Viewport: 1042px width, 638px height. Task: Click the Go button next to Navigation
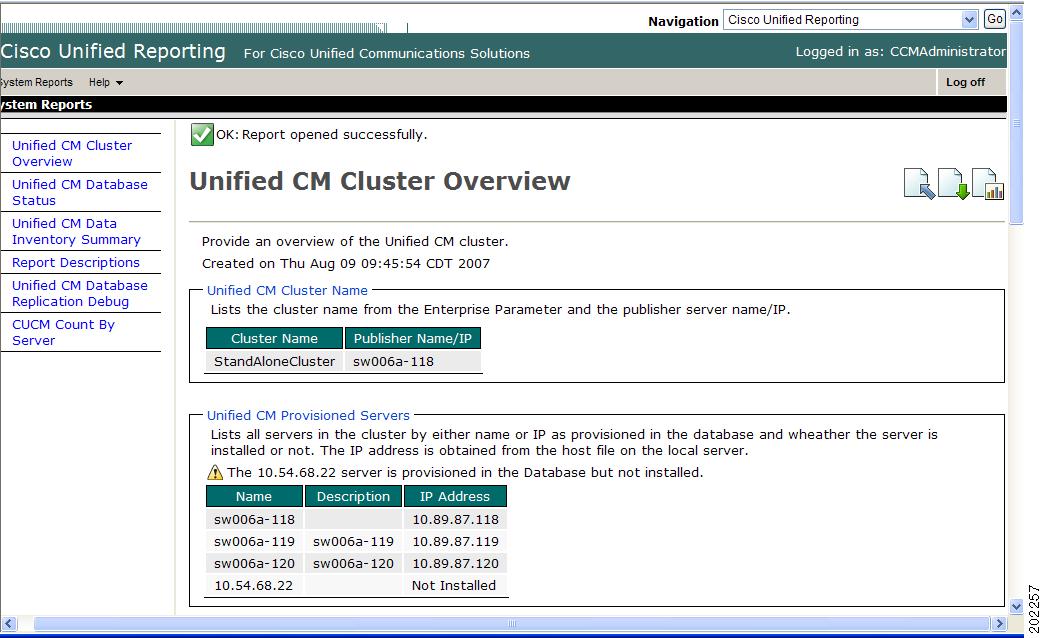click(x=995, y=19)
